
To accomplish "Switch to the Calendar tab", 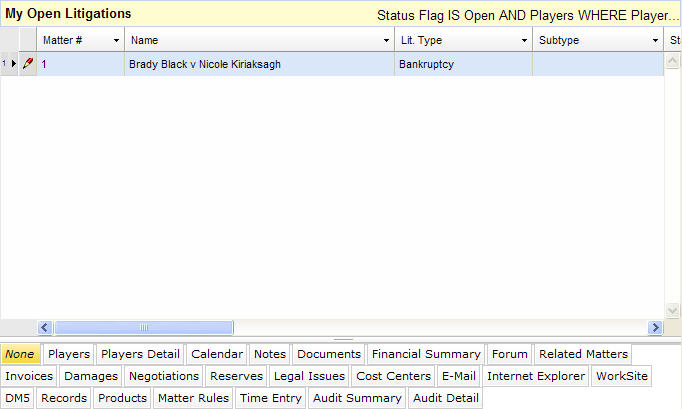I will pyautogui.click(x=217, y=354).
